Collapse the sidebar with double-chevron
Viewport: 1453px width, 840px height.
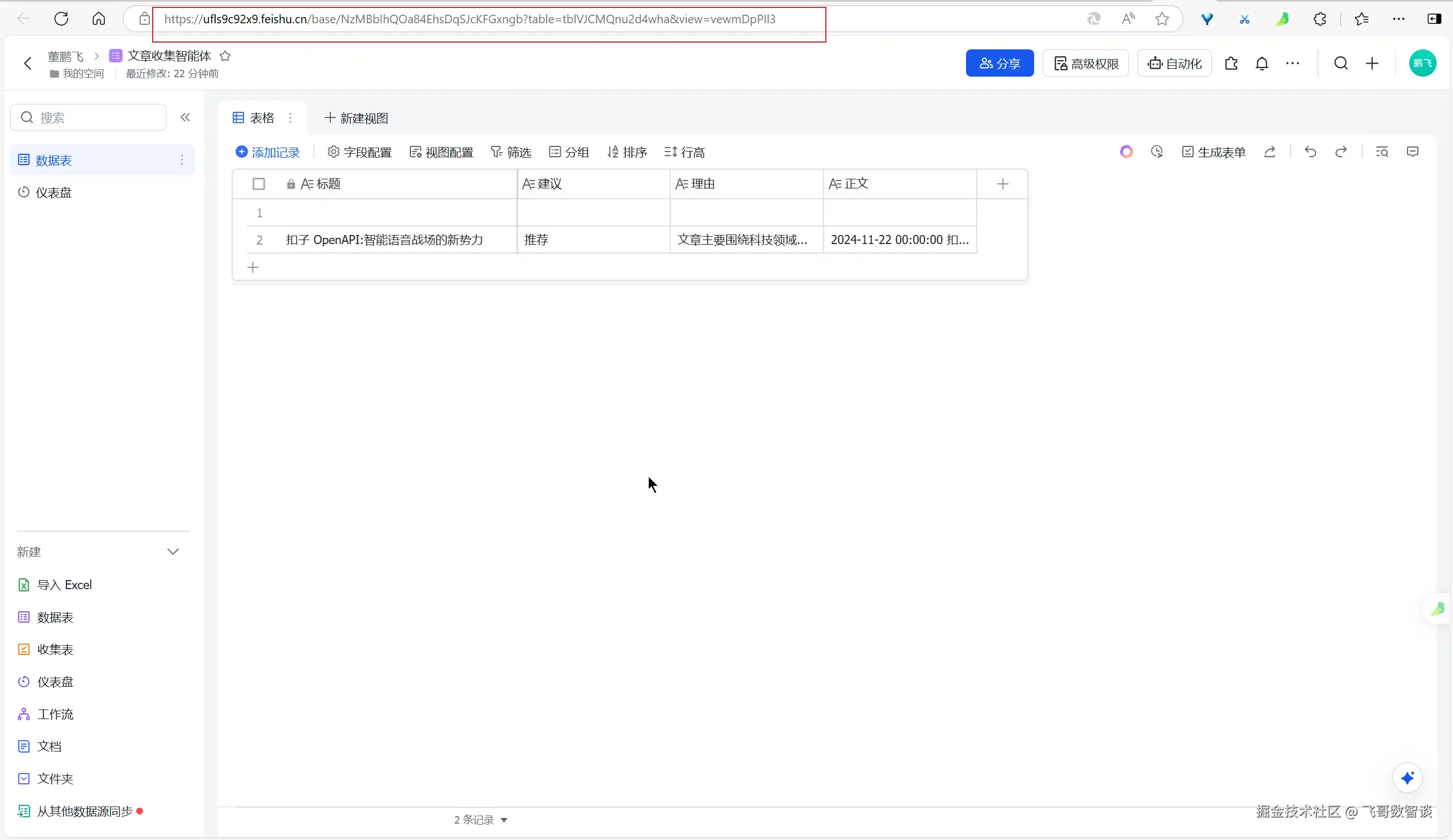click(x=185, y=117)
